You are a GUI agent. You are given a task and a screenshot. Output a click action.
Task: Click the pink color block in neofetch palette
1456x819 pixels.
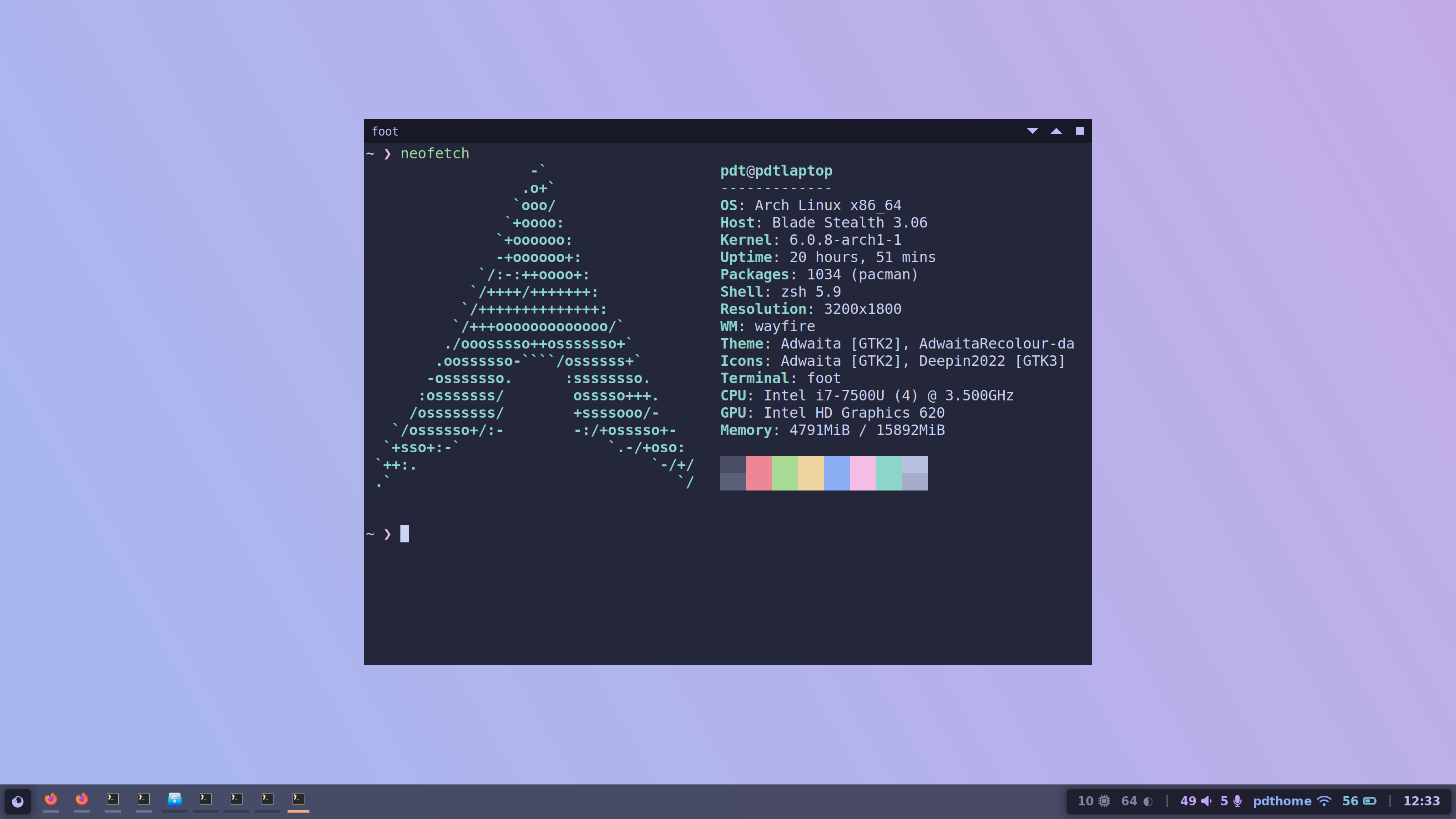pos(863,473)
